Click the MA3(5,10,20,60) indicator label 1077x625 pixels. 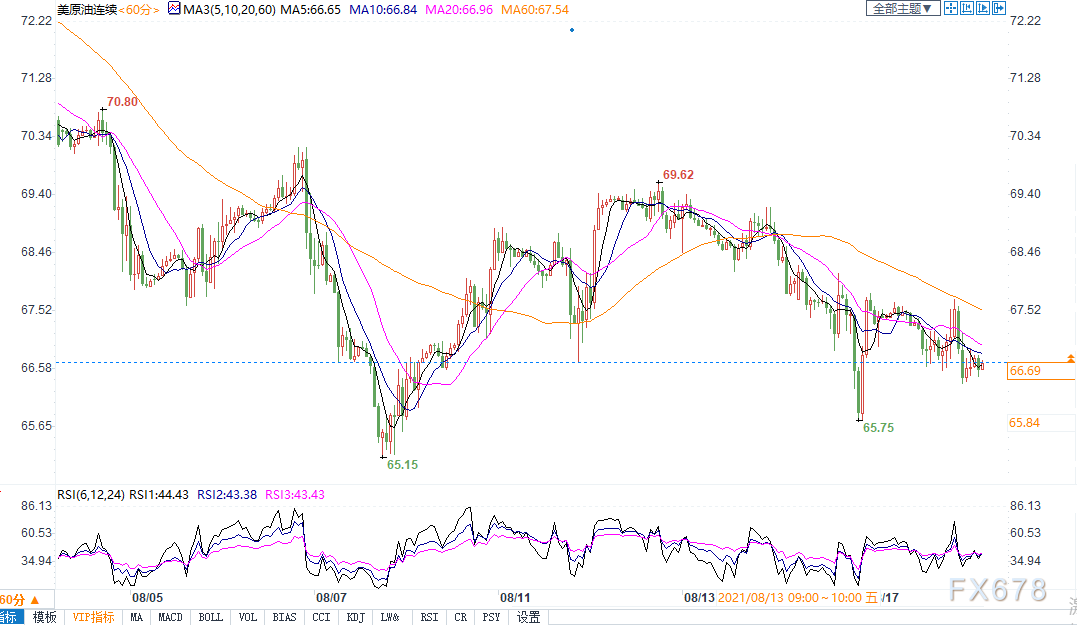point(229,10)
